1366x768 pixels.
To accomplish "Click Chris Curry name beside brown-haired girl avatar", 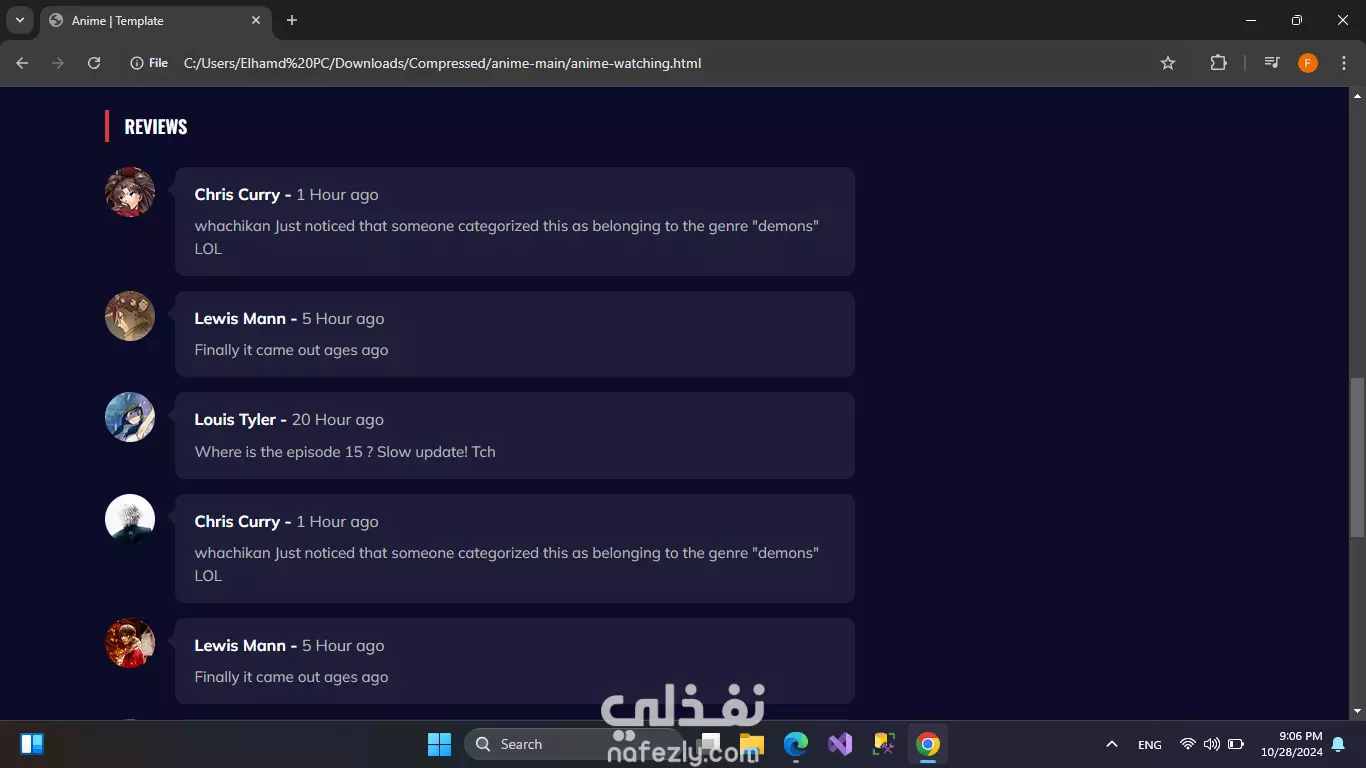I will (x=237, y=195).
